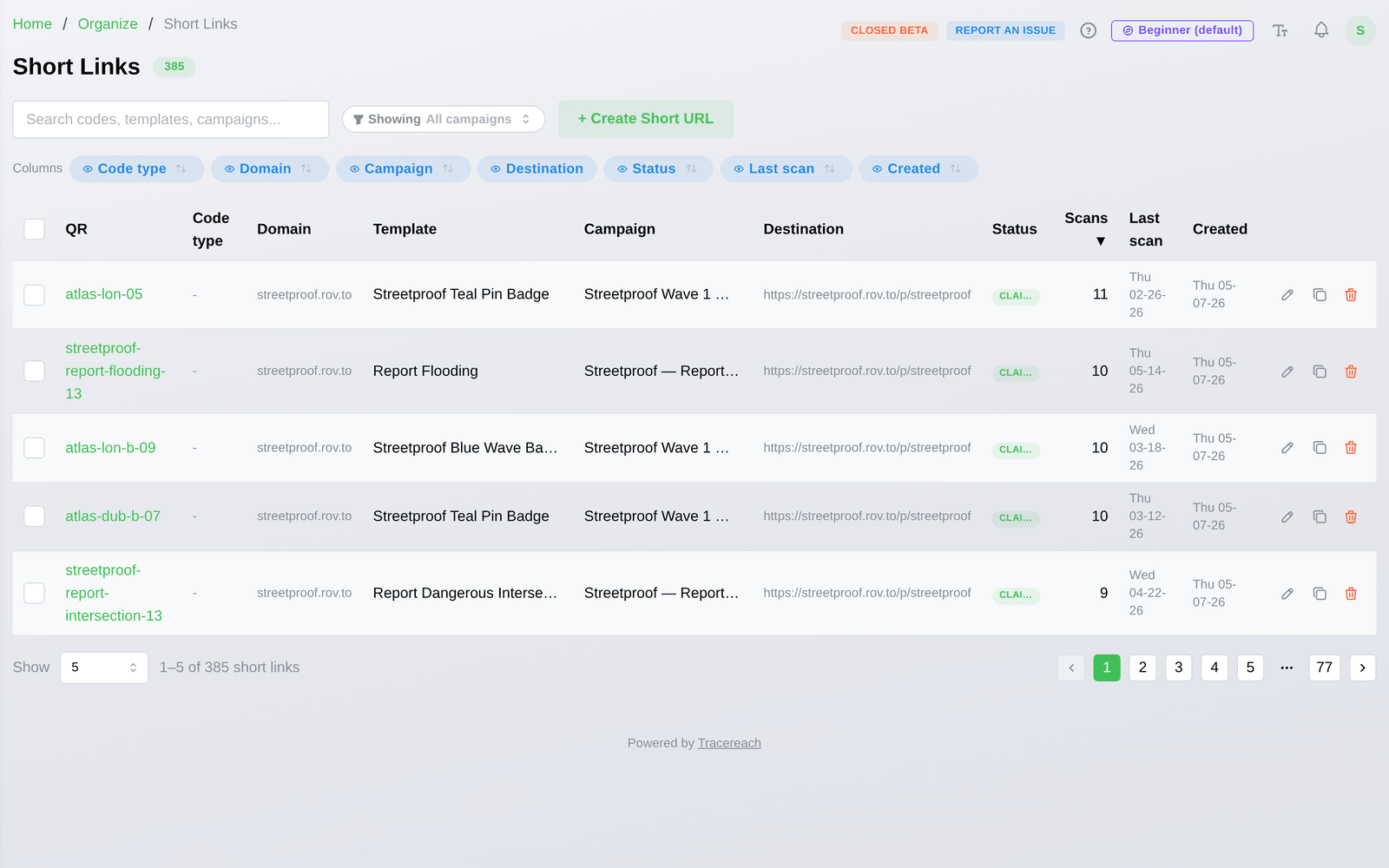1389x868 pixels.
Task: Click the Report an Issue button
Action: coord(1005,30)
